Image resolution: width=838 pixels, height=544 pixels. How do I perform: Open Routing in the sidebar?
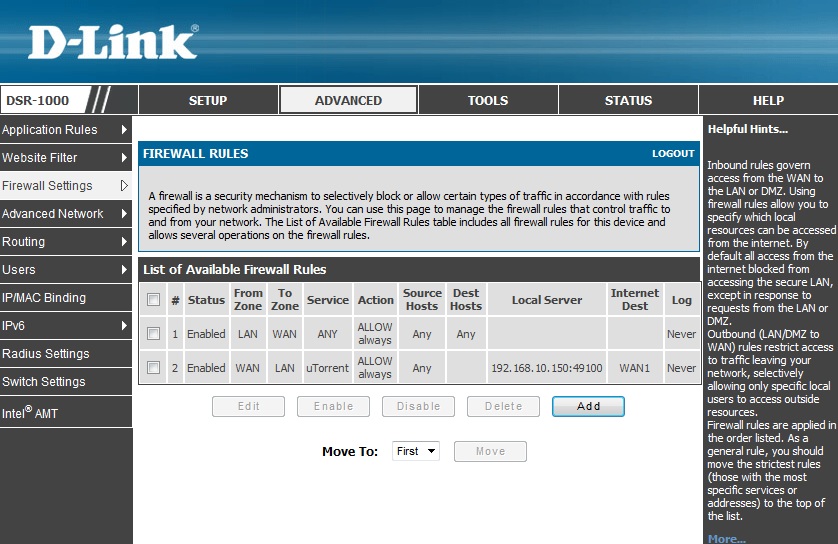click(x=66, y=242)
